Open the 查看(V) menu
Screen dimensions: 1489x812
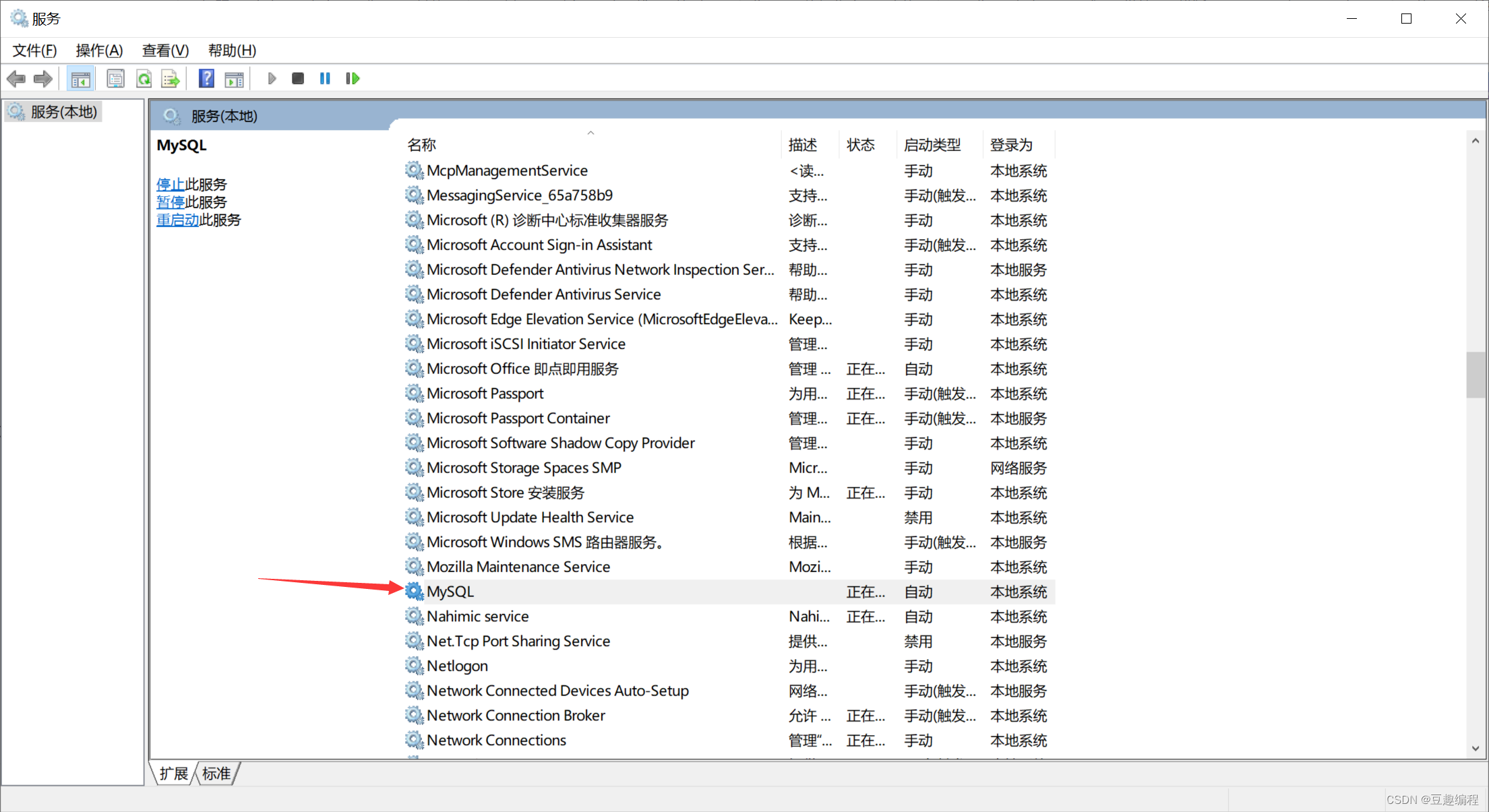click(165, 51)
